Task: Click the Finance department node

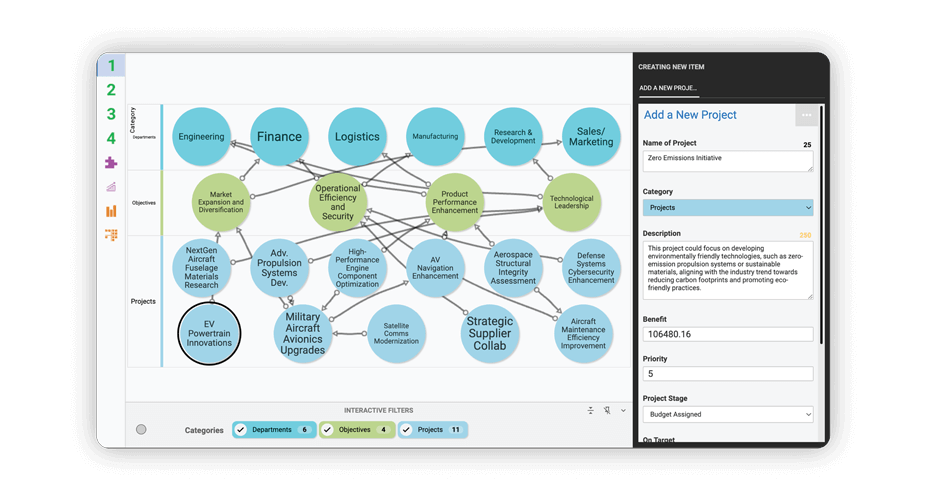Action: pos(279,137)
